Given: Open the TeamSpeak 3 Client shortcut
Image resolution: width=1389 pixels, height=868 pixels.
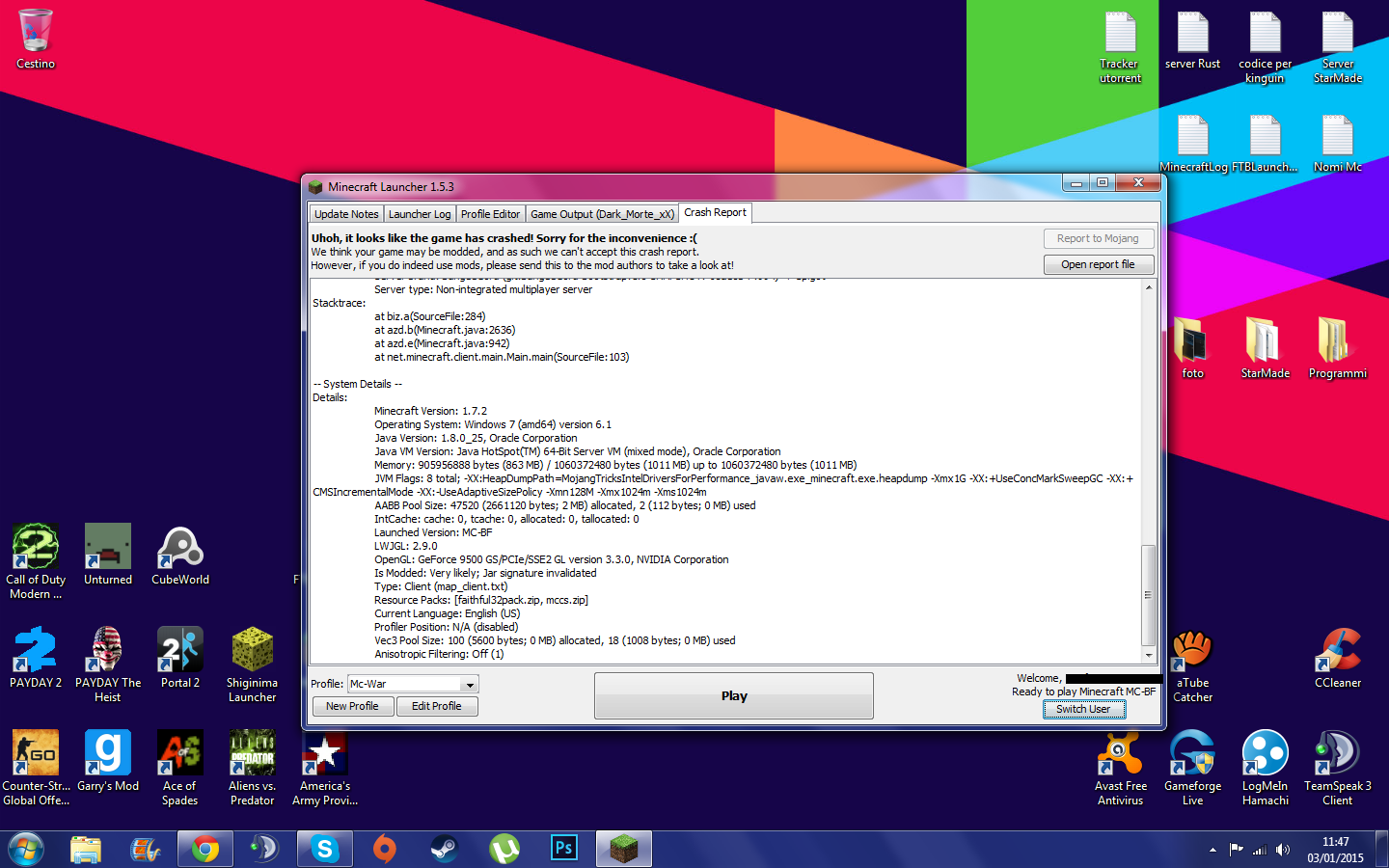Looking at the screenshot, I should coord(1337,754).
